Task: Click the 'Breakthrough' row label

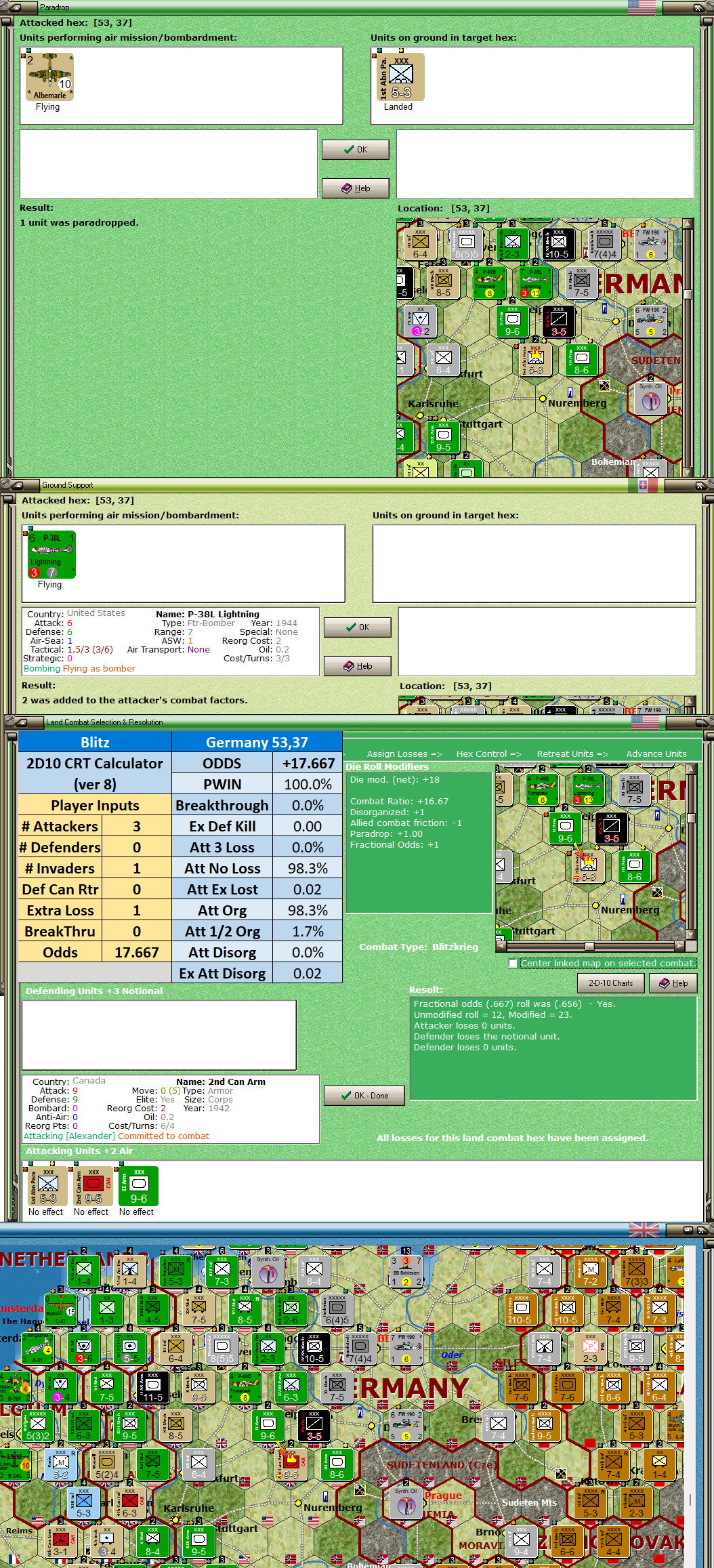Action: click(222, 805)
